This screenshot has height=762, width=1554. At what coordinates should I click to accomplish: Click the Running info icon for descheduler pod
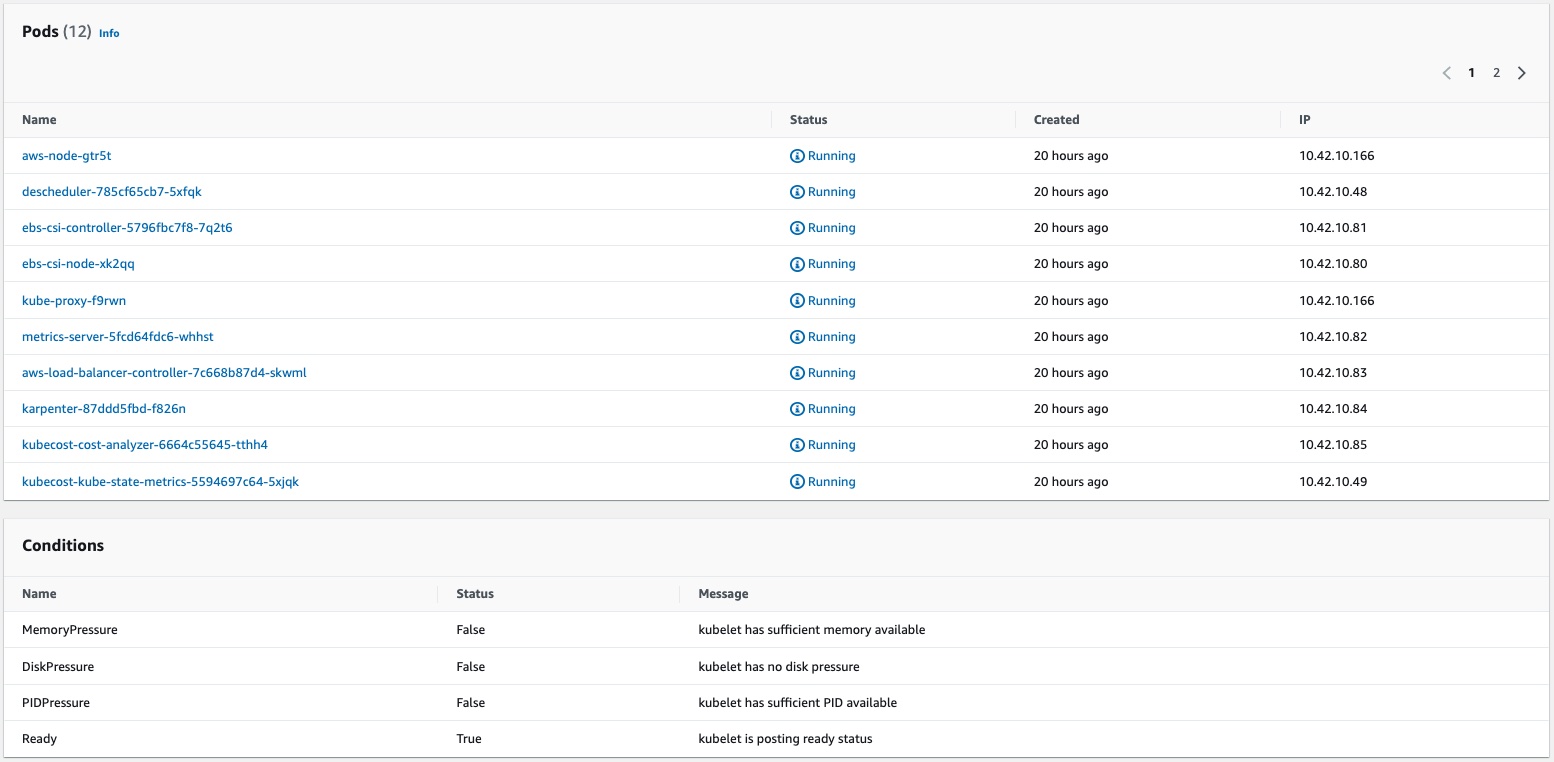point(797,192)
